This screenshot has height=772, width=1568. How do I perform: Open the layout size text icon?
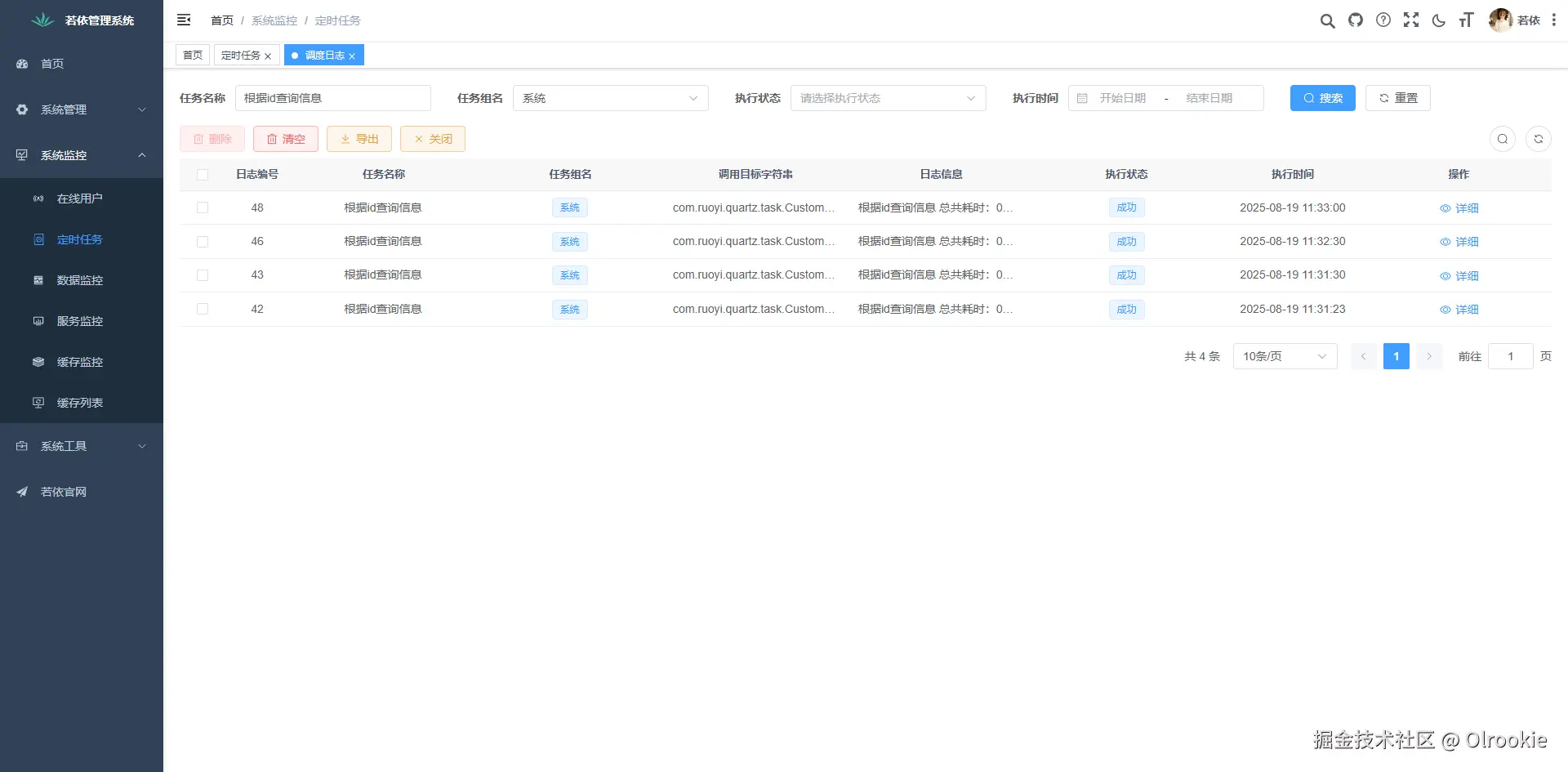[1467, 20]
